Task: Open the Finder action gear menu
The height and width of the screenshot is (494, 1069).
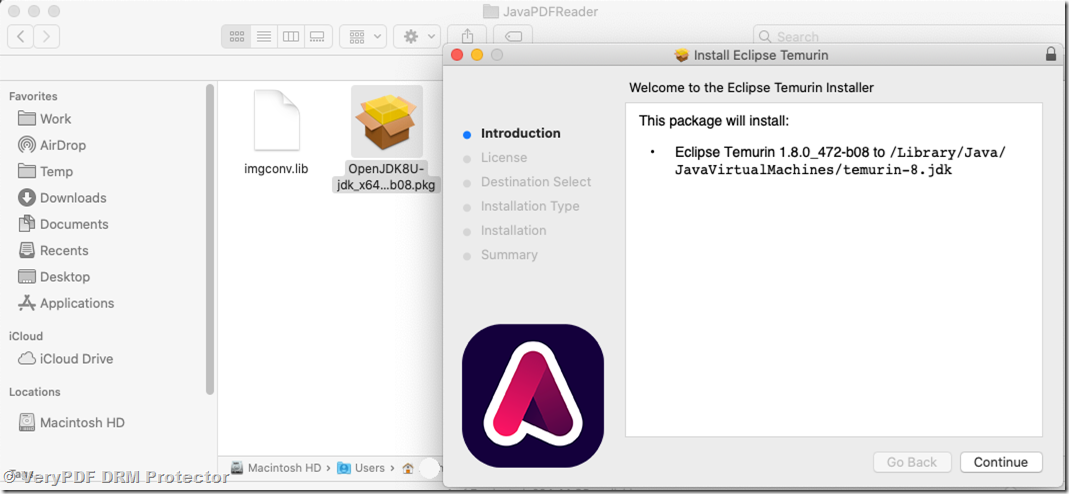Action: [x=417, y=36]
